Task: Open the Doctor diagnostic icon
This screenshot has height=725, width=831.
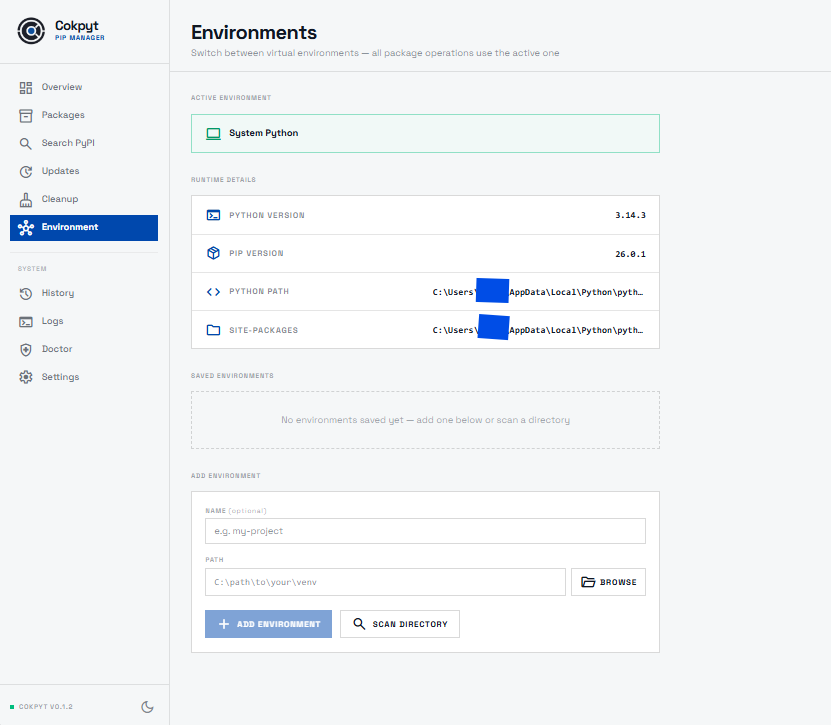Action: [26, 349]
